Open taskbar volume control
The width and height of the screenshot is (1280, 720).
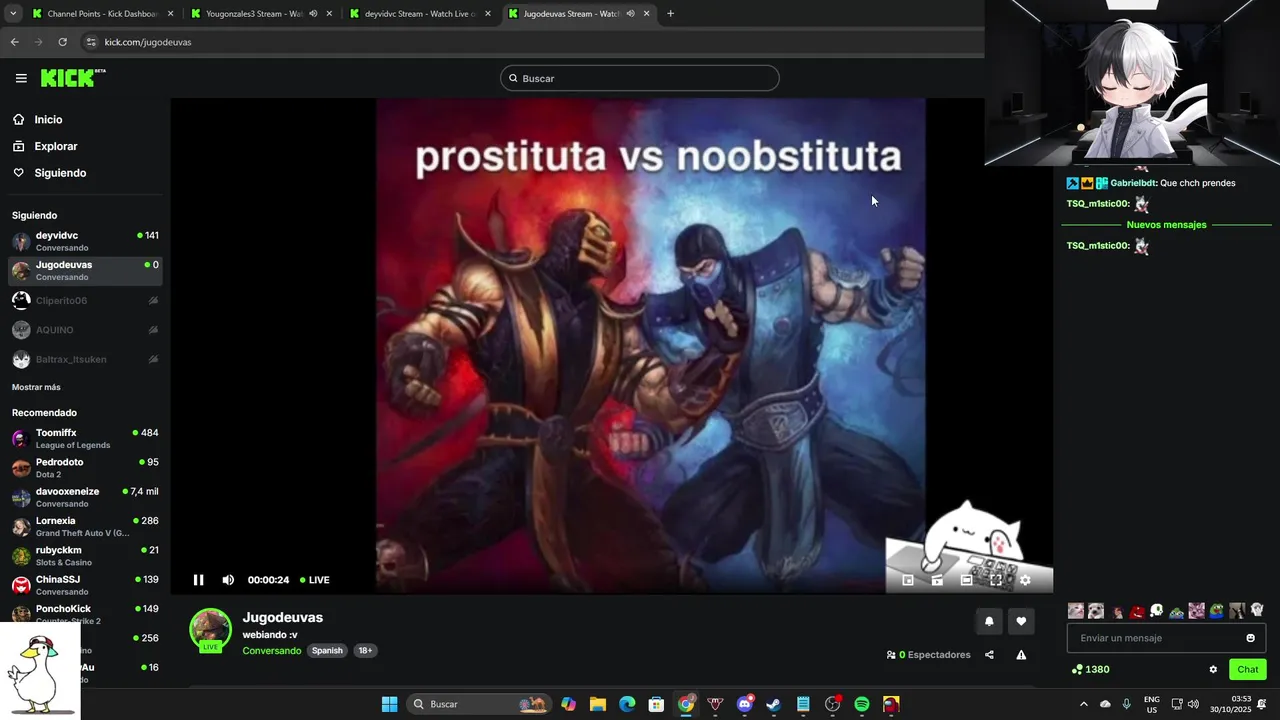[x=1193, y=704]
